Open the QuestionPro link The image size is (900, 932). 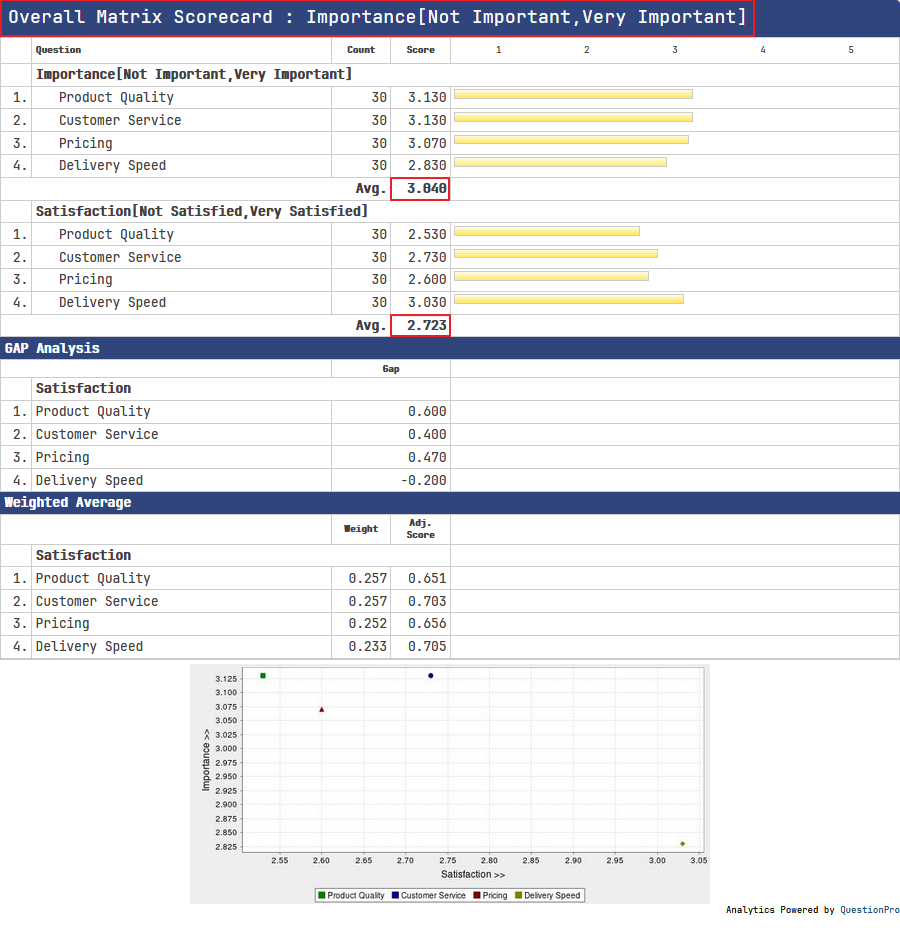(x=869, y=910)
